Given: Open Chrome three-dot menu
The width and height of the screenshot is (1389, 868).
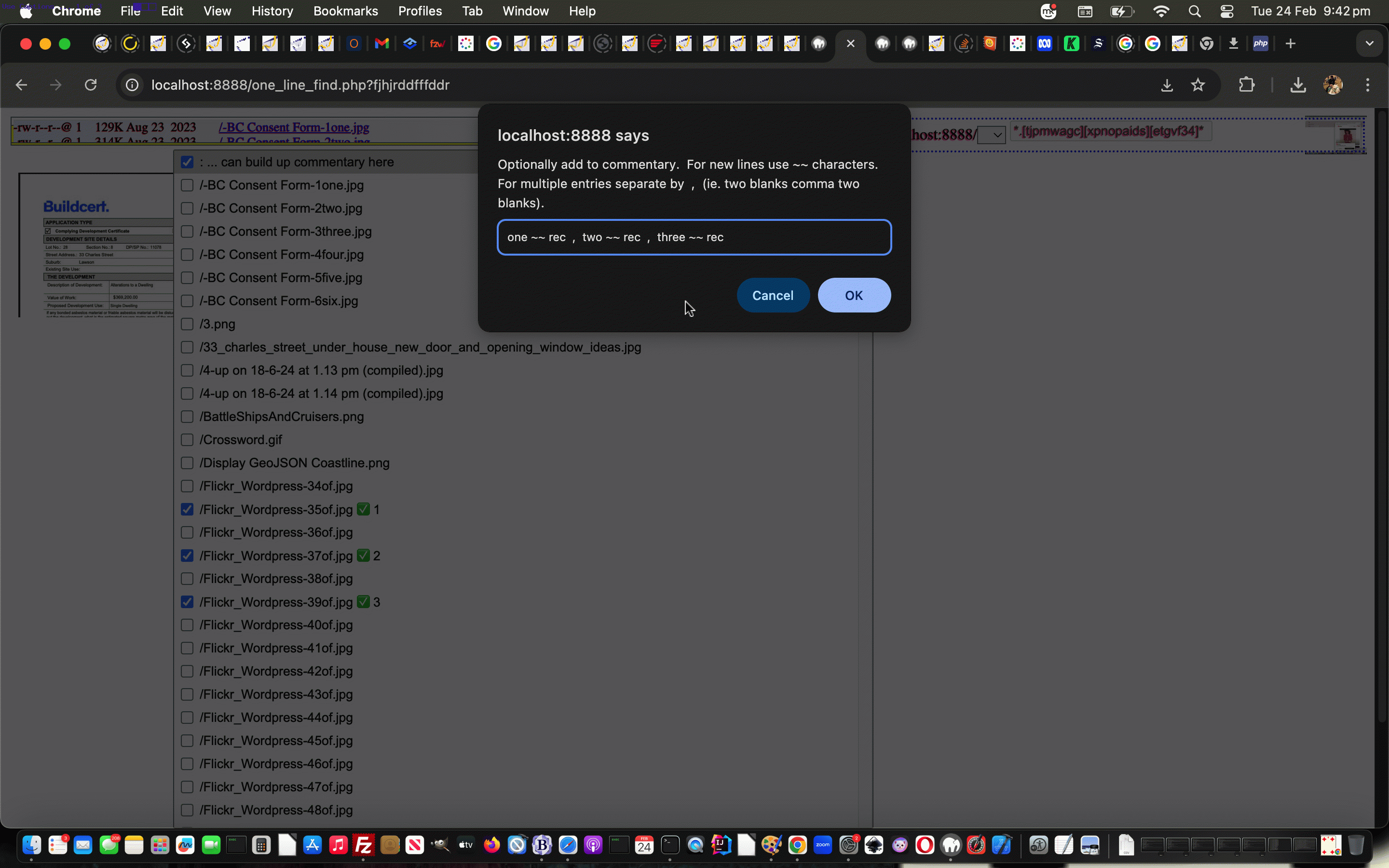Looking at the screenshot, I should (1367, 85).
